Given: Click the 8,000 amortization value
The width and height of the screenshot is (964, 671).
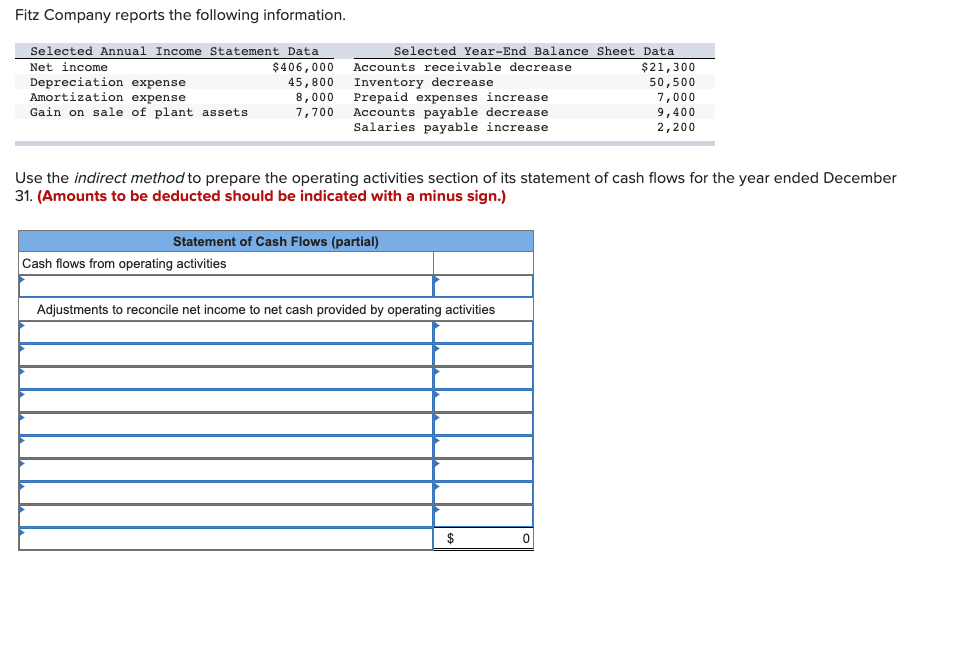Looking at the screenshot, I should click(x=315, y=97).
